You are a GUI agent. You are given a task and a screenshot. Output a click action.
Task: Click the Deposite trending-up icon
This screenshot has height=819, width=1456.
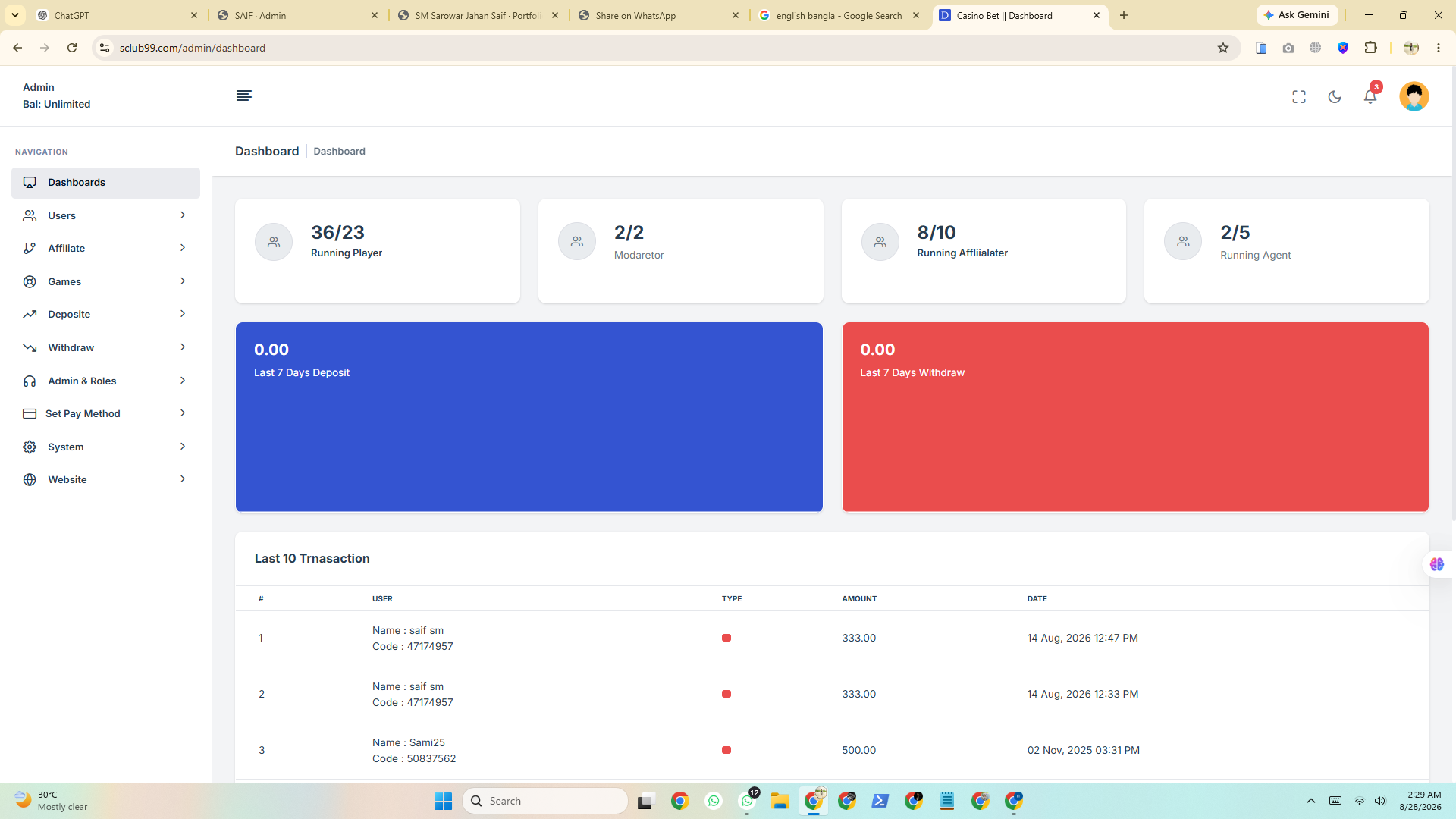pyautogui.click(x=30, y=314)
